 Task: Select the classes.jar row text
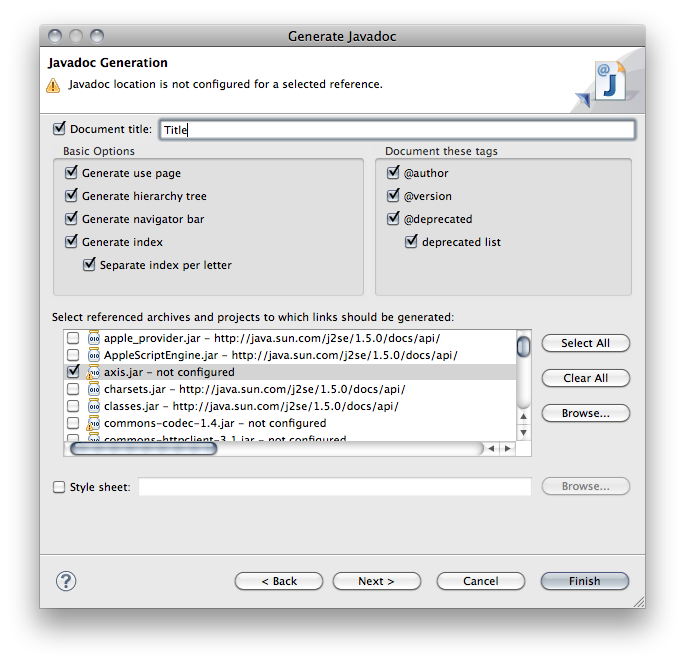click(x=251, y=406)
